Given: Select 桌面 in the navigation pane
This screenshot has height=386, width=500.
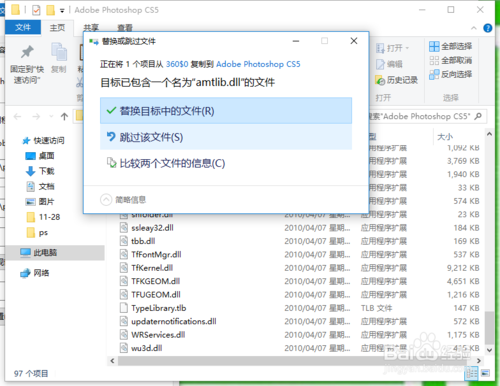Looking at the screenshot, I should click(40, 156).
